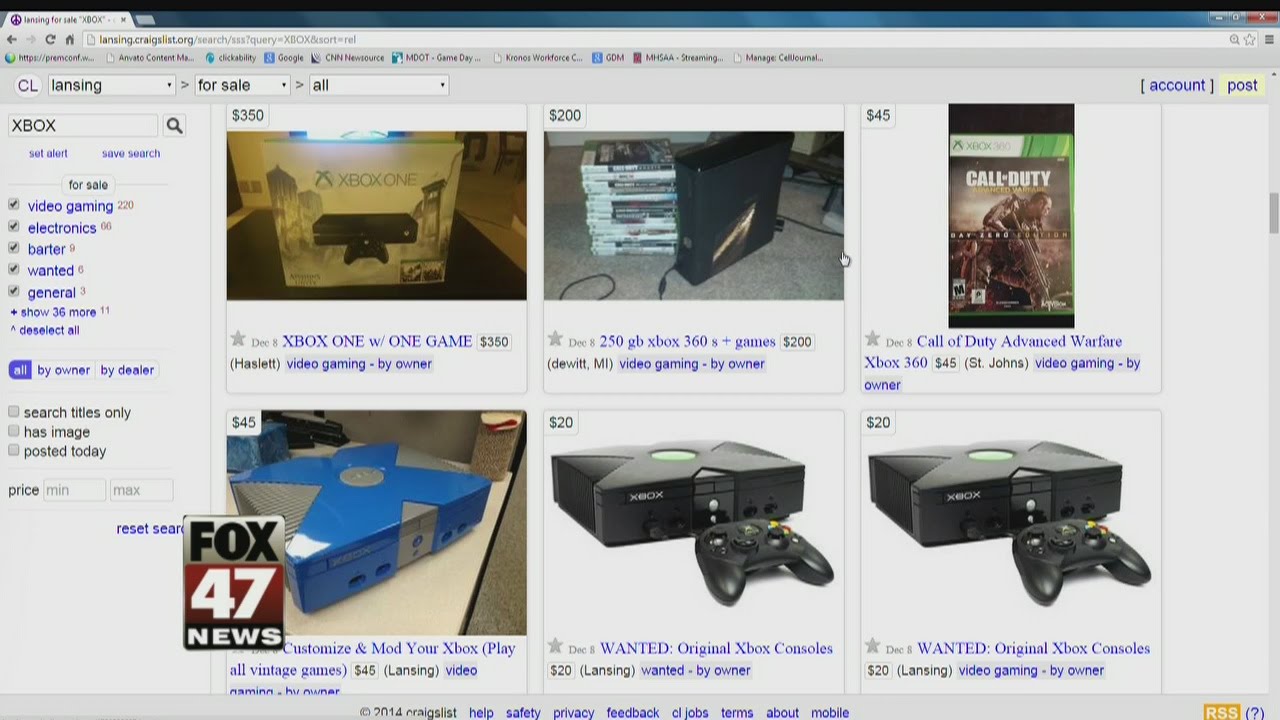
Task: Uncheck the barter category
Action: click(x=14, y=248)
